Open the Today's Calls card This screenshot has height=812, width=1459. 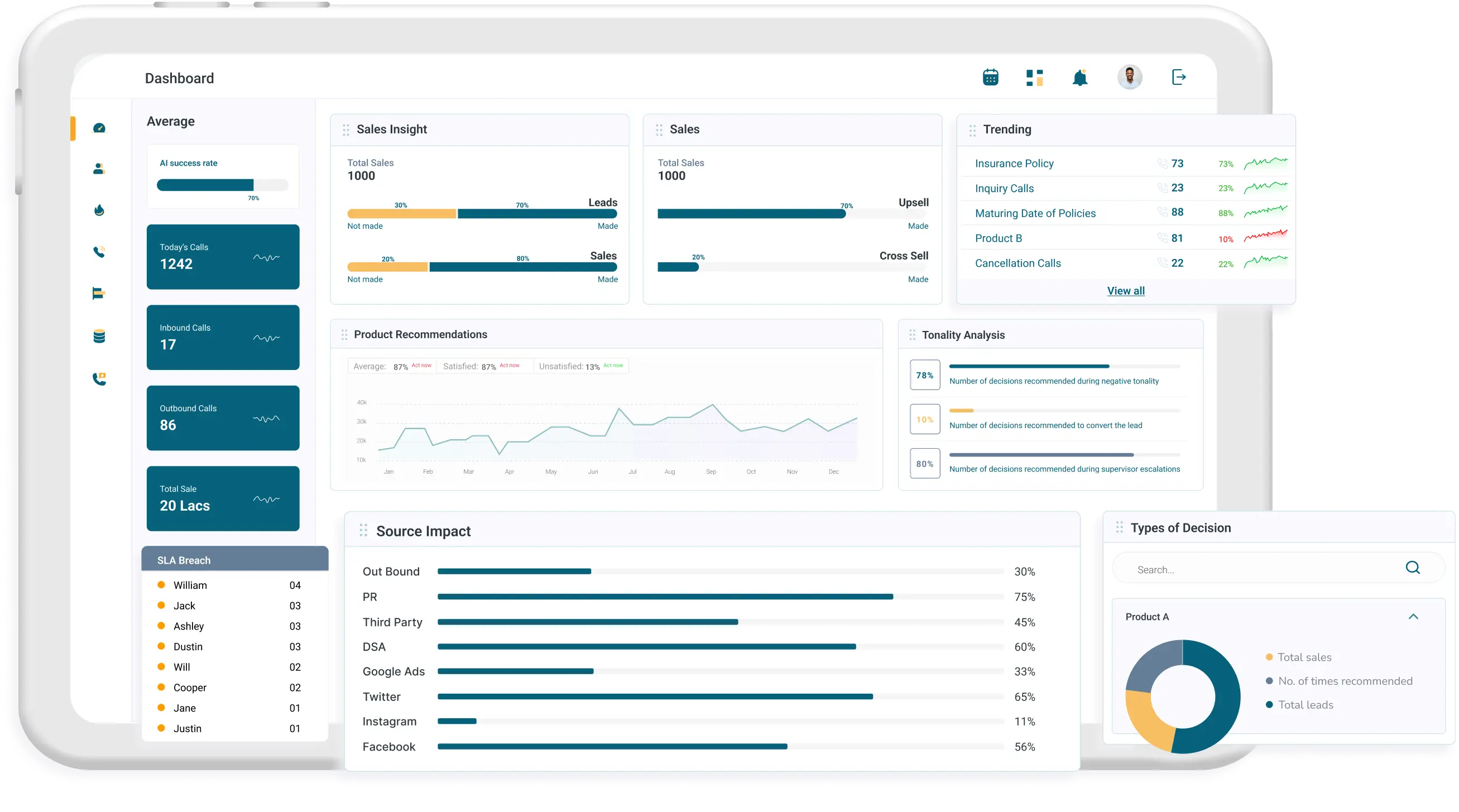coord(223,257)
